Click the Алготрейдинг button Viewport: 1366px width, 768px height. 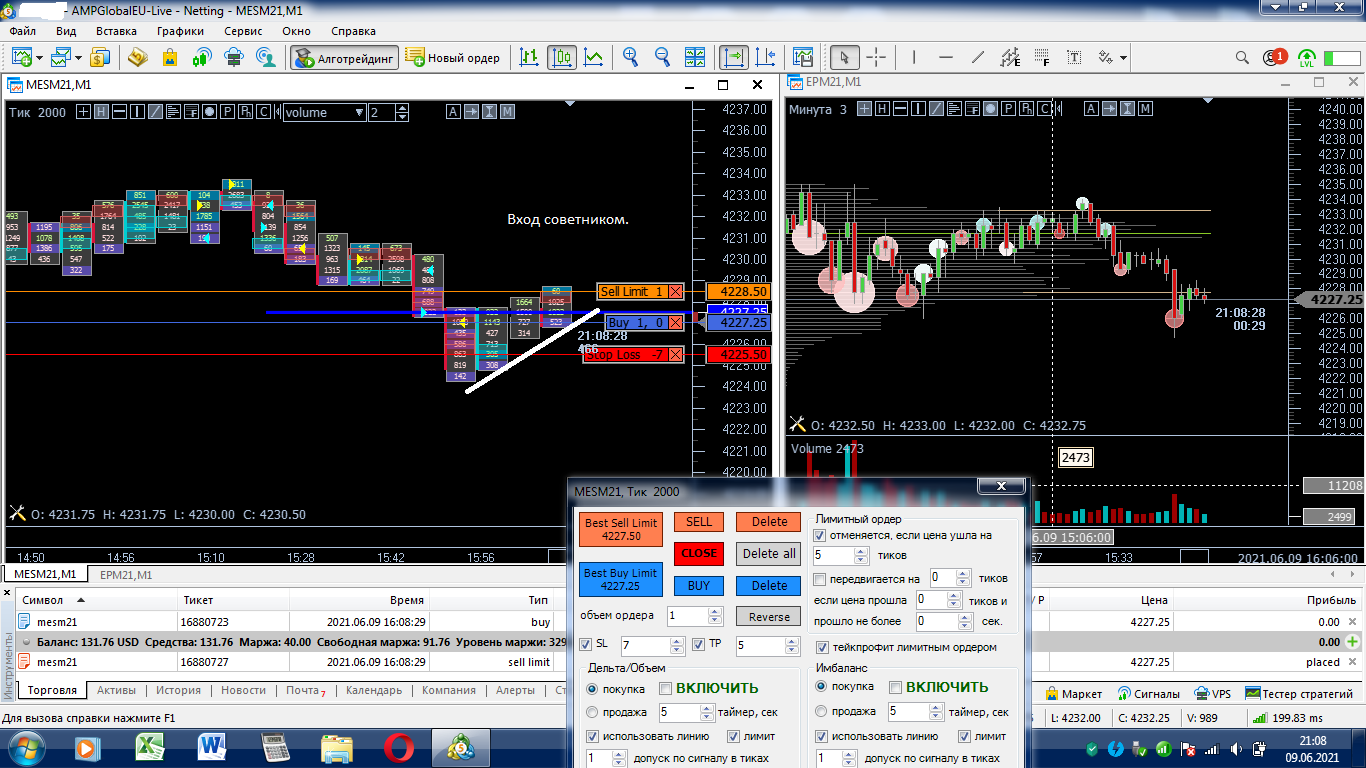click(345, 58)
